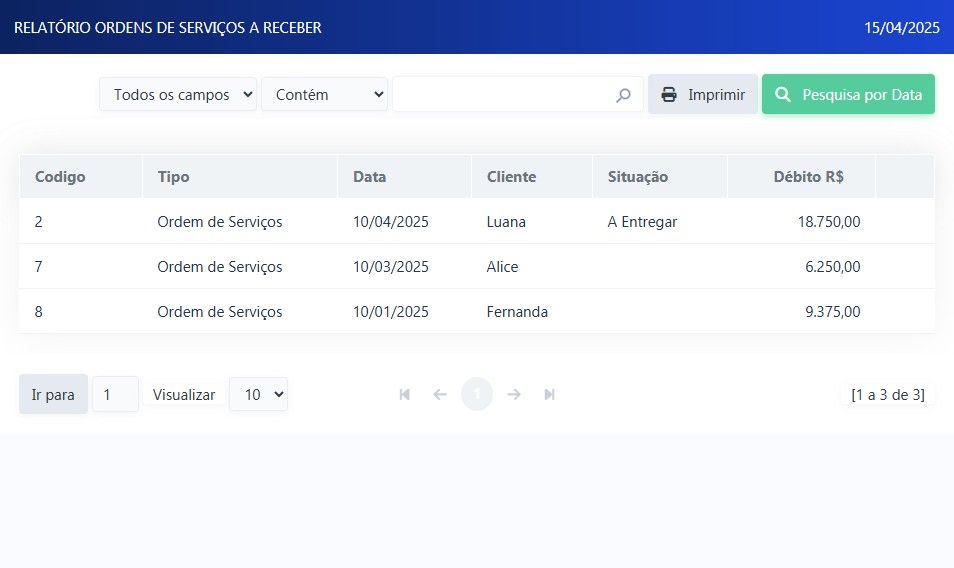954x568 pixels.
Task: Click the report title in header
Action: point(168,27)
